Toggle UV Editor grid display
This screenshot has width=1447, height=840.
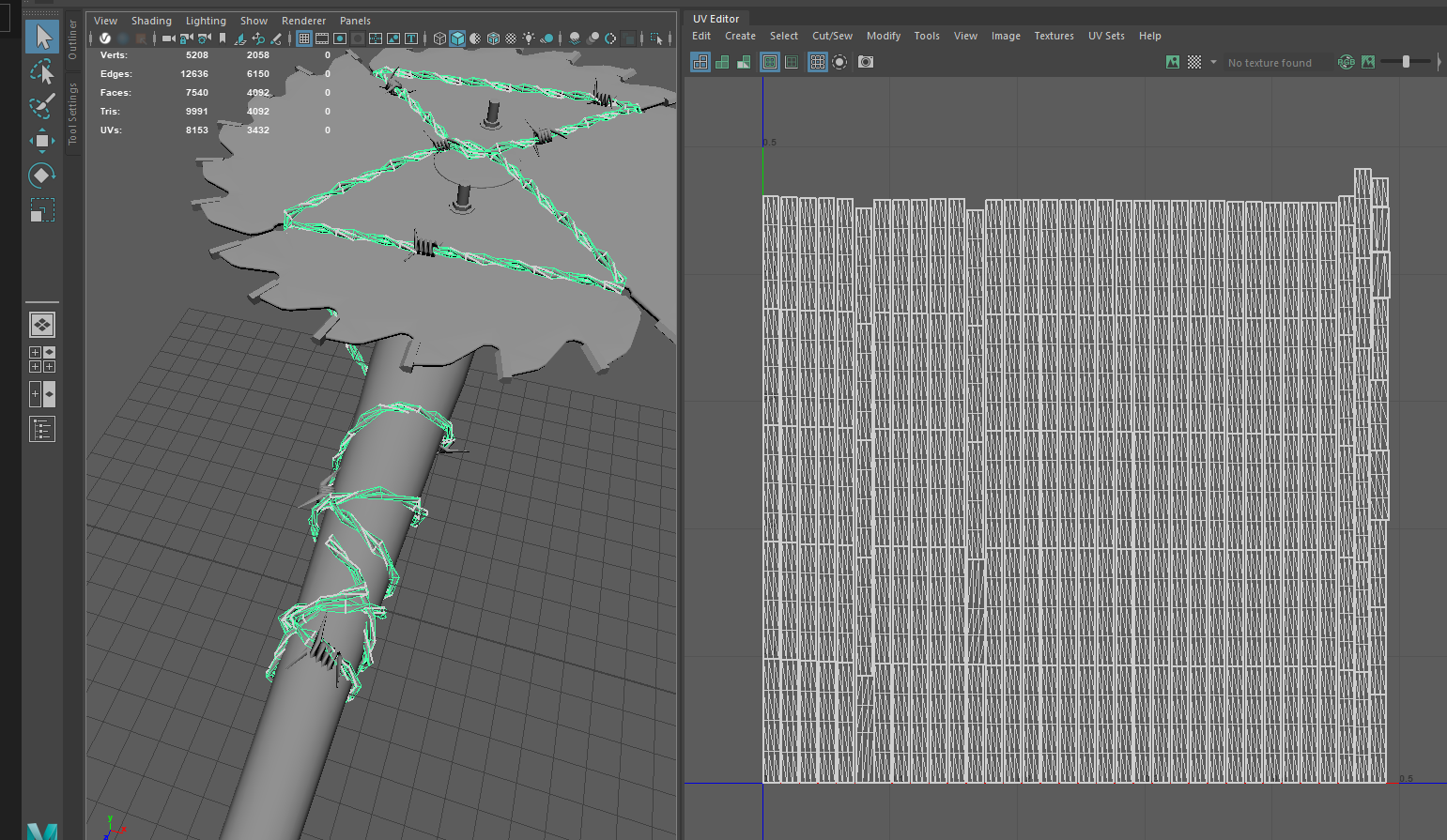[x=818, y=62]
